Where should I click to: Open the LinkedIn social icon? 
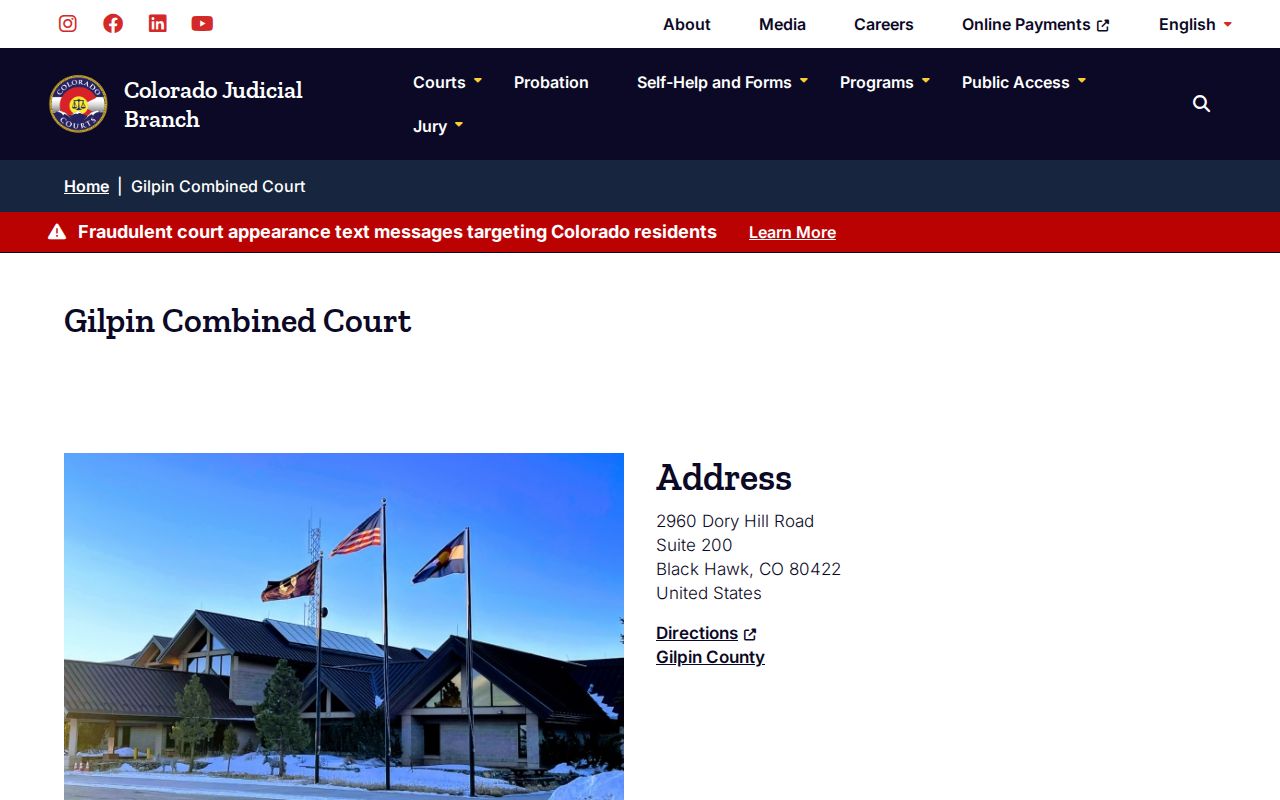click(157, 23)
